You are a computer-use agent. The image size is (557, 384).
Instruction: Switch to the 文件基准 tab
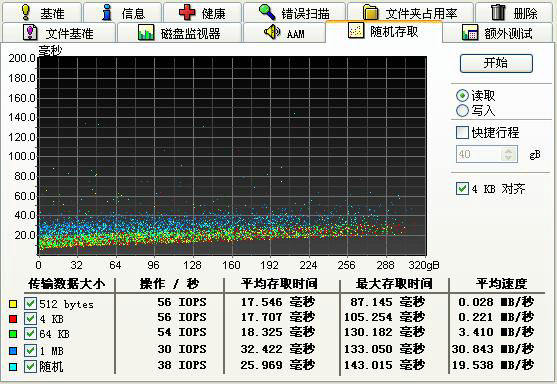tap(59, 33)
